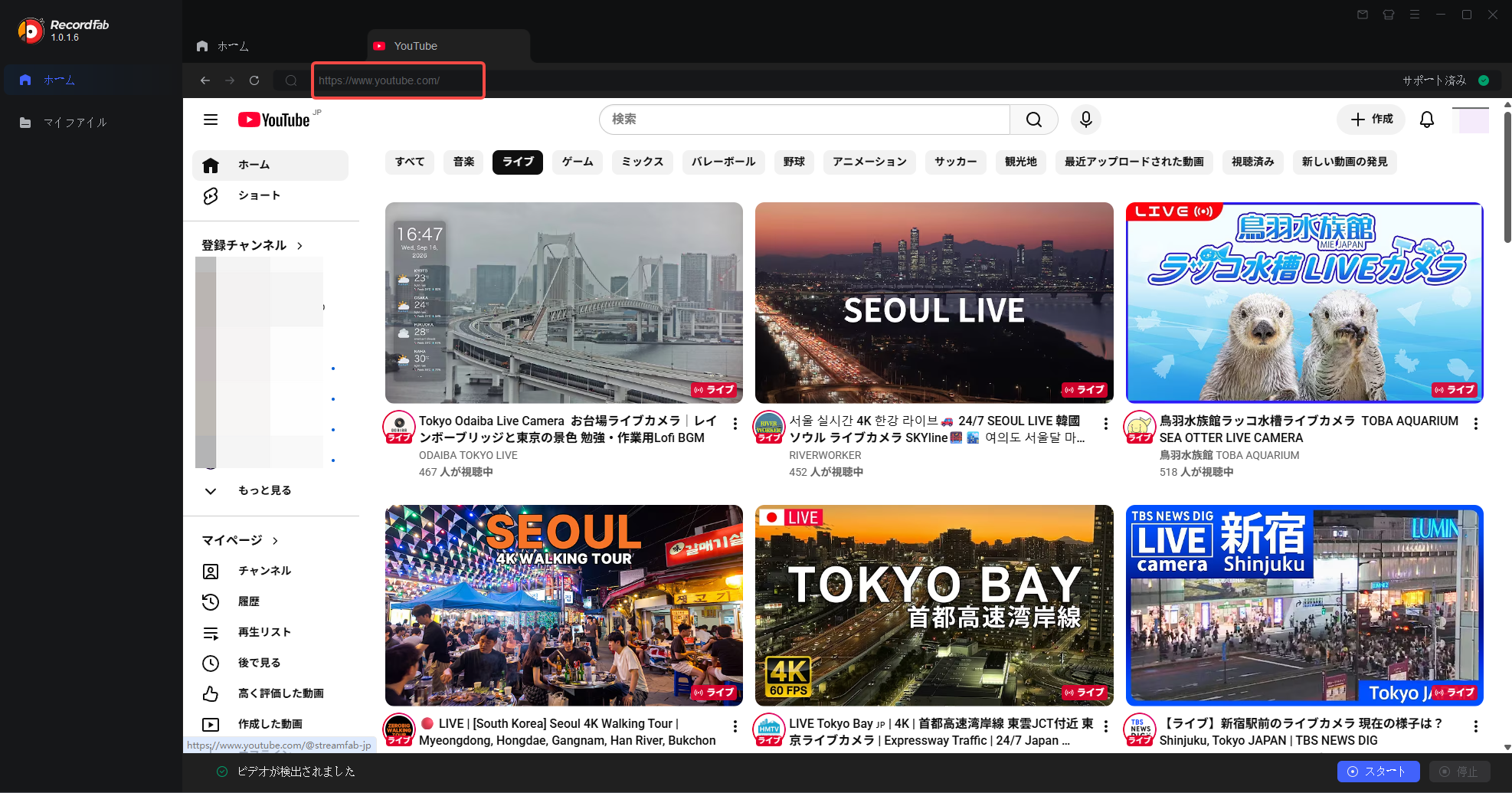
Task: Select the 音楽 filter chip
Action: tap(463, 162)
